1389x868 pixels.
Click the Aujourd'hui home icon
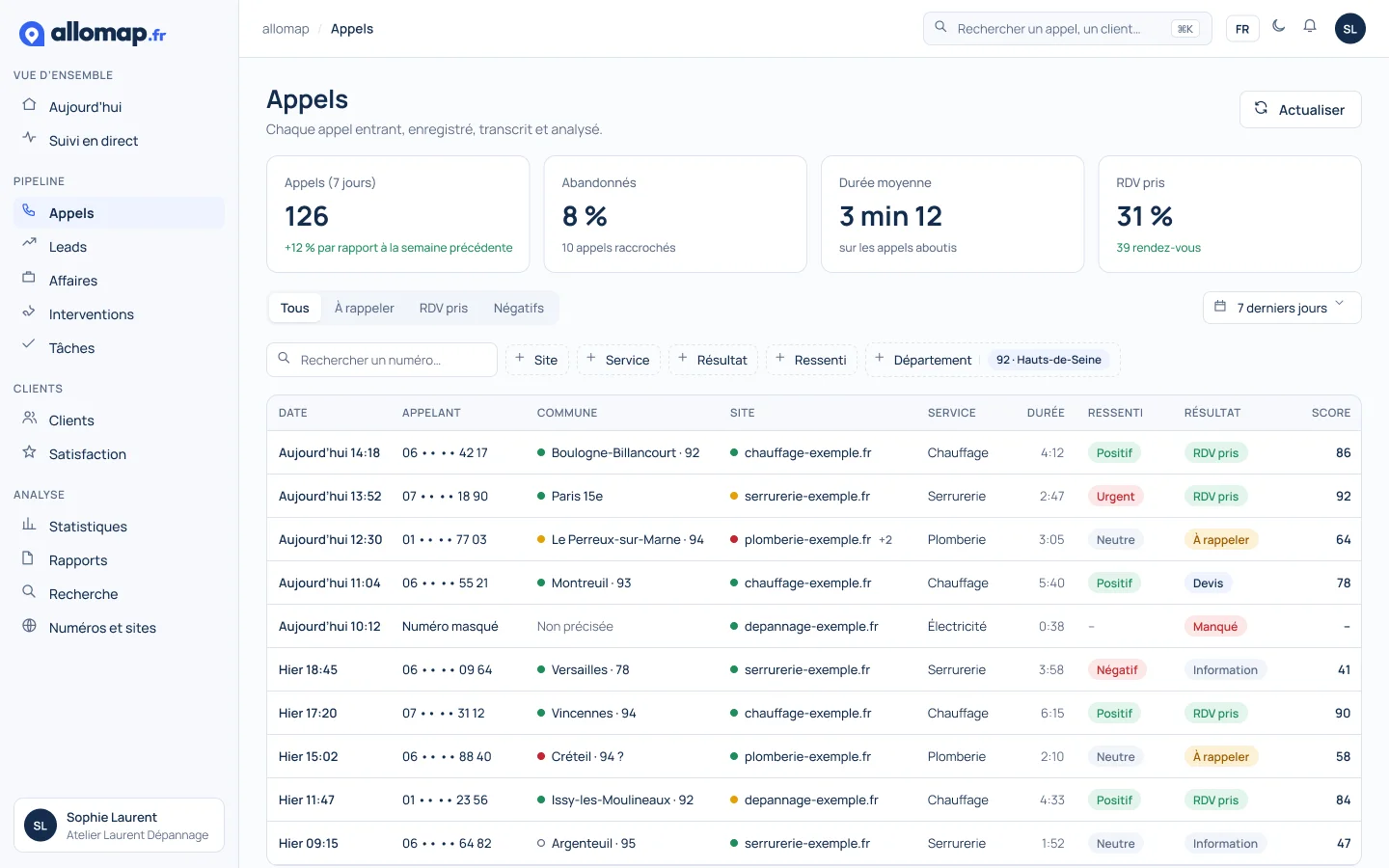(29, 105)
